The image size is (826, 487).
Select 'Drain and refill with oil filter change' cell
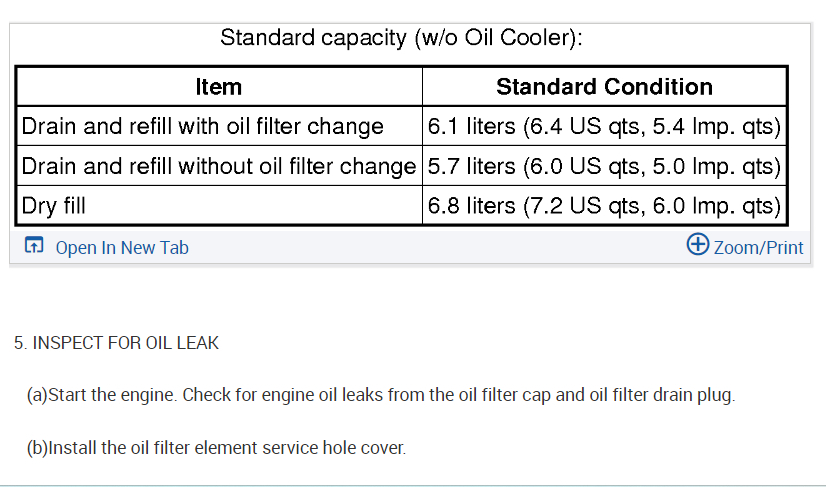(x=203, y=126)
